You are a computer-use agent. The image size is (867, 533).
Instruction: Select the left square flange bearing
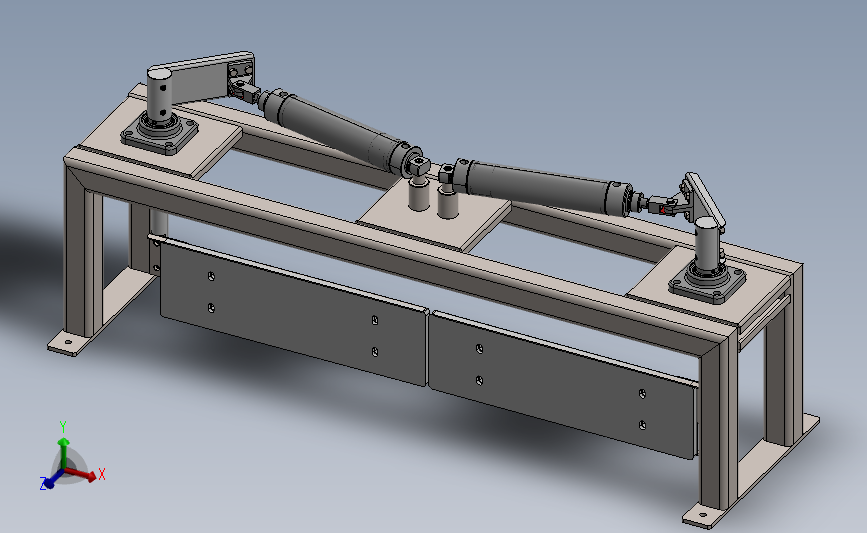point(160,133)
